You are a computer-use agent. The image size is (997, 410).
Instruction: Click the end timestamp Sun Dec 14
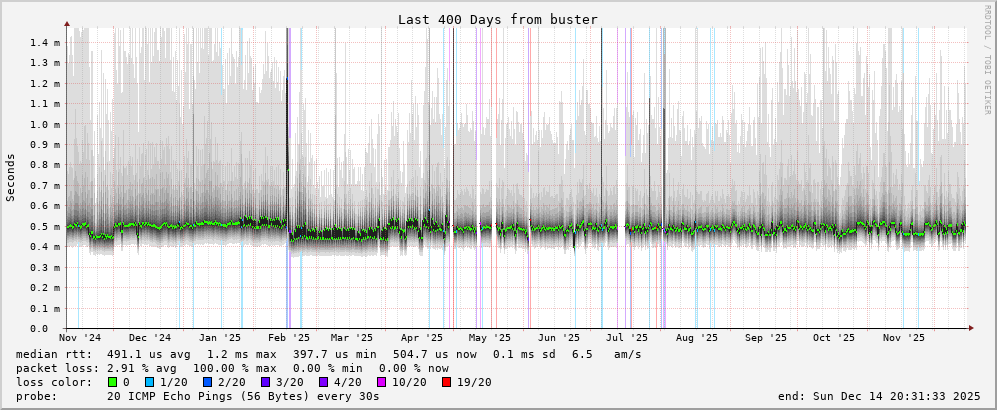pyautogui.click(x=879, y=396)
